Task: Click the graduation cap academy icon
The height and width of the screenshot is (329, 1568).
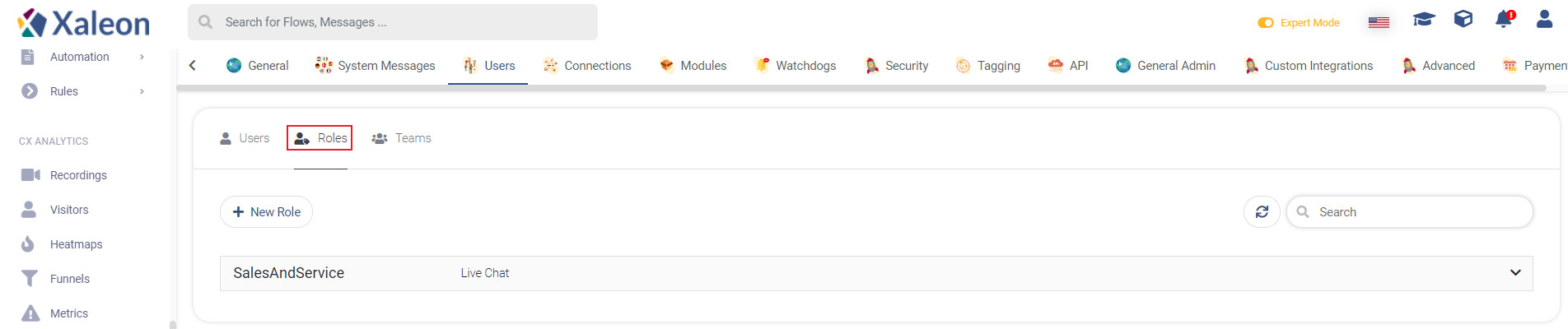Action: tap(1424, 19)
